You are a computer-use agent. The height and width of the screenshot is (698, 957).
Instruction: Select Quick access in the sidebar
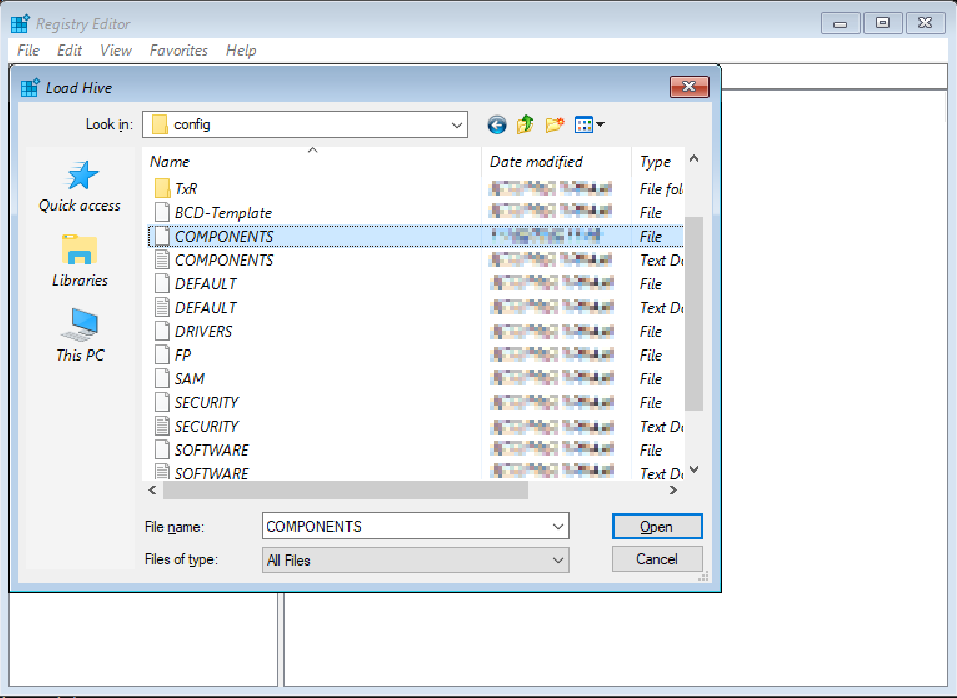pyautogui.click(x=78, y=186)
